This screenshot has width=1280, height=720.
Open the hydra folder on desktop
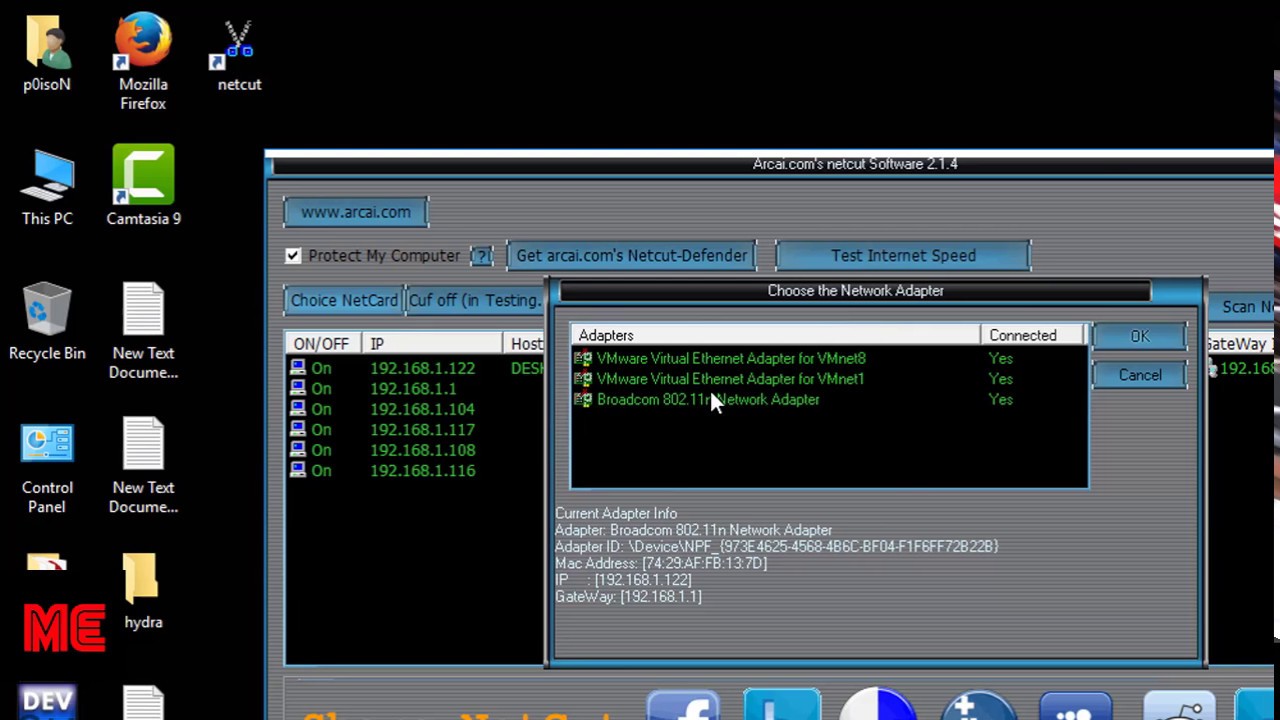[x=143, y=579]
